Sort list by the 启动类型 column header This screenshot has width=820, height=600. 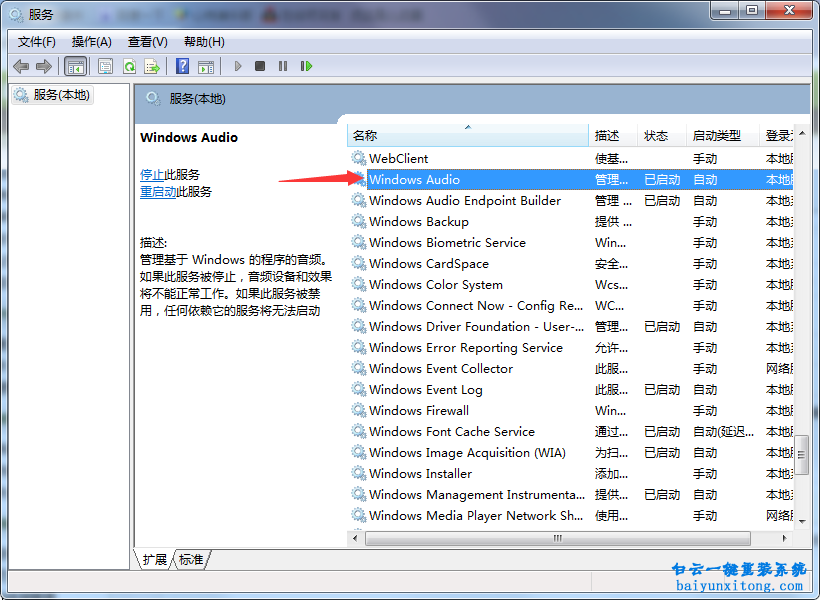pos(717,136)
